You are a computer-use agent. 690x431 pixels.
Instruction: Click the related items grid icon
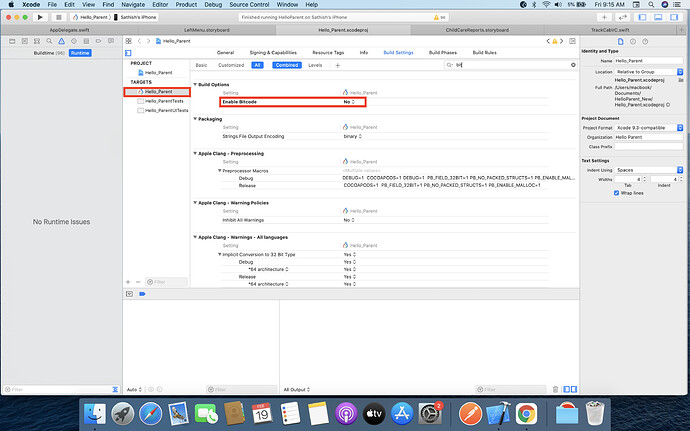point(128,41)
